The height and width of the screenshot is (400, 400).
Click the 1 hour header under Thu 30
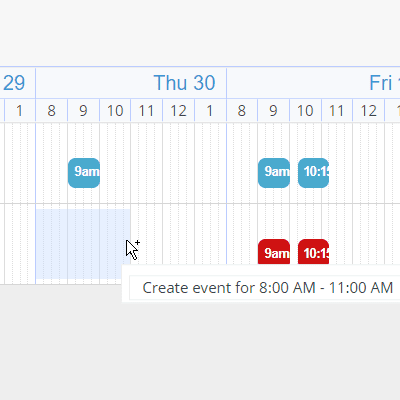[x=210, y=110]
